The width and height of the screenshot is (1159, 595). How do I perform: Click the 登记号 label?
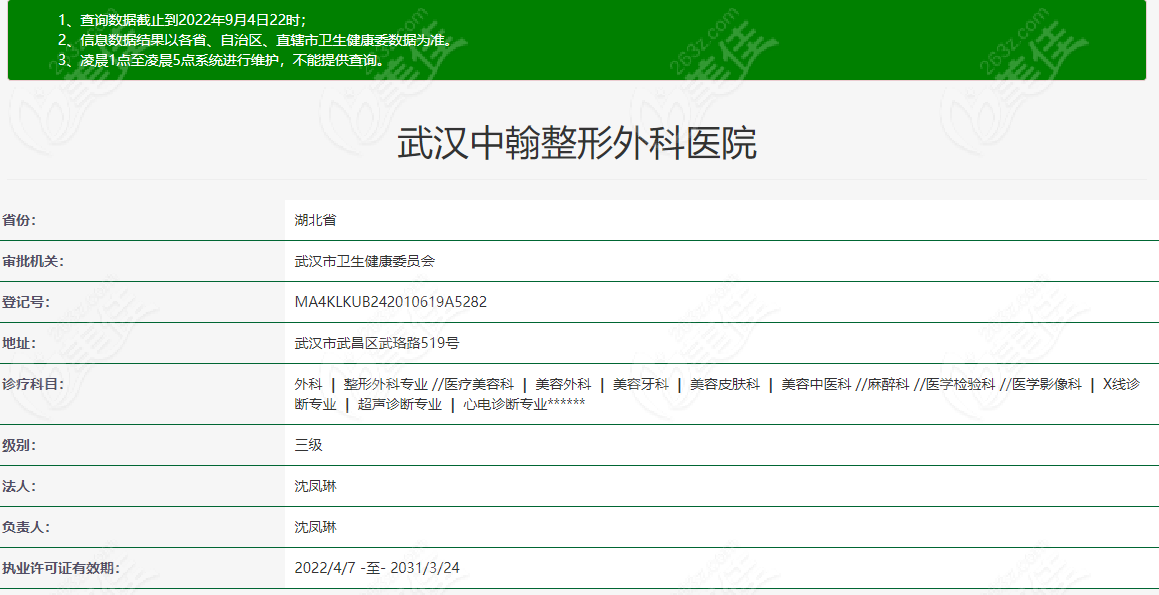pos(26,302)
